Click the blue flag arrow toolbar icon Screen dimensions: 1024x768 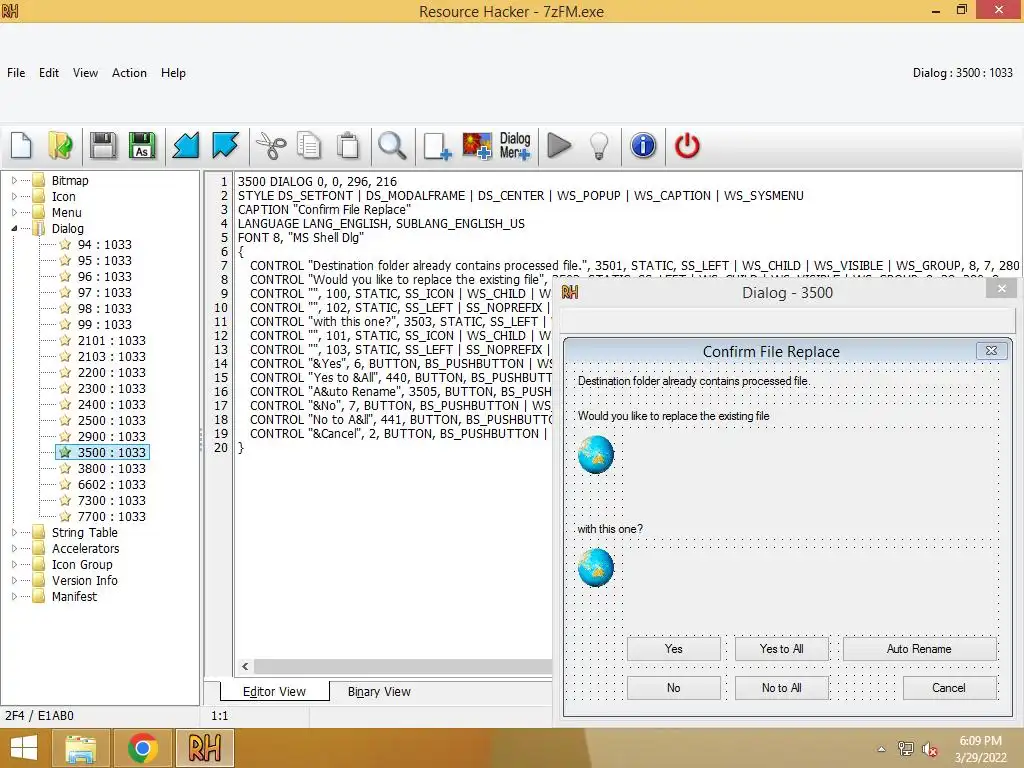click(x=225, y=145)
